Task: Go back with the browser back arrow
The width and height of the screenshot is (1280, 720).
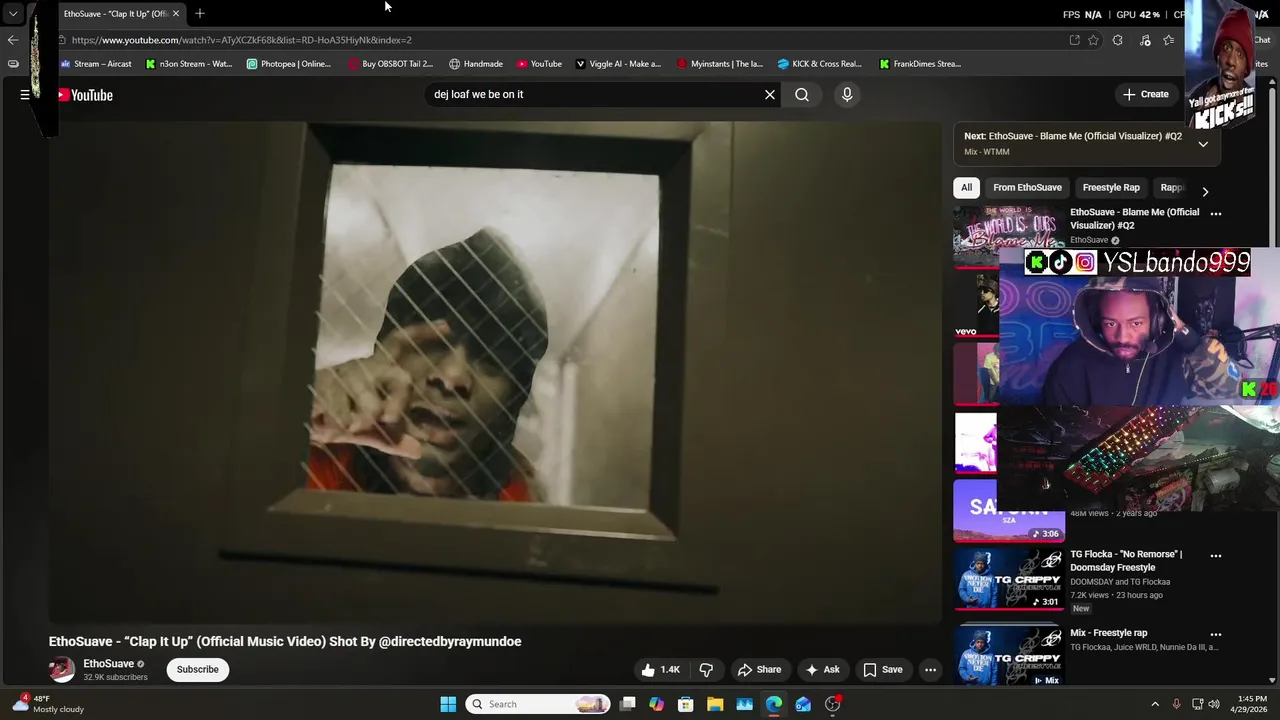Action: [12, 40]
